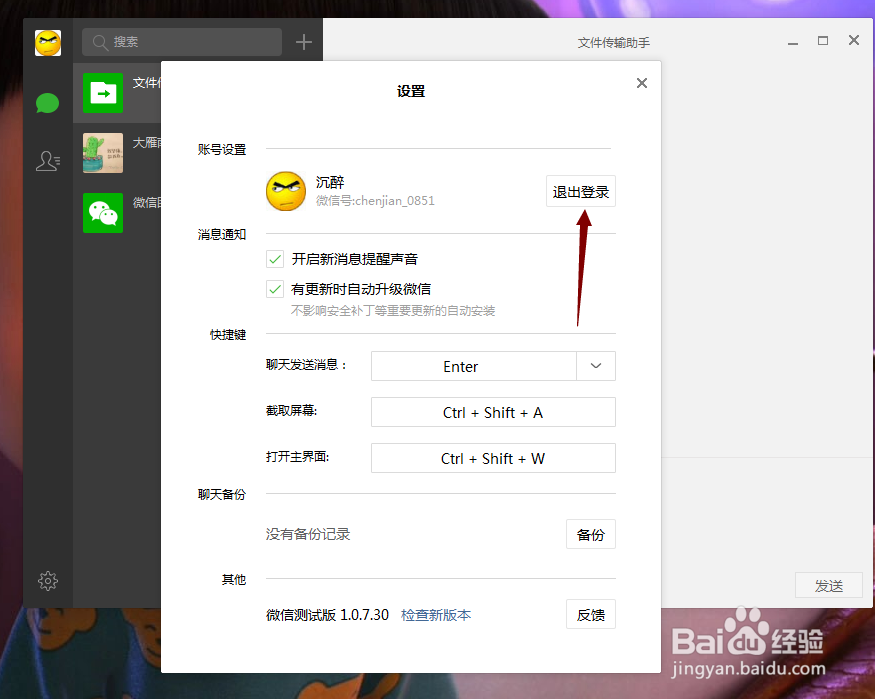Click 退出登录 to log out
The image size is (875, 699).
[x=580, y=190]
